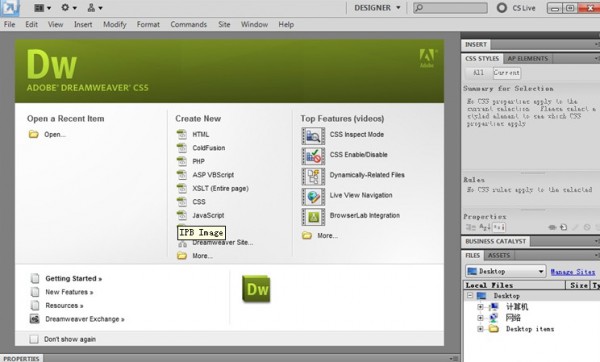This screenshot has width=600, height=362.
Task: Open the File menu
Action: point(10,24)
